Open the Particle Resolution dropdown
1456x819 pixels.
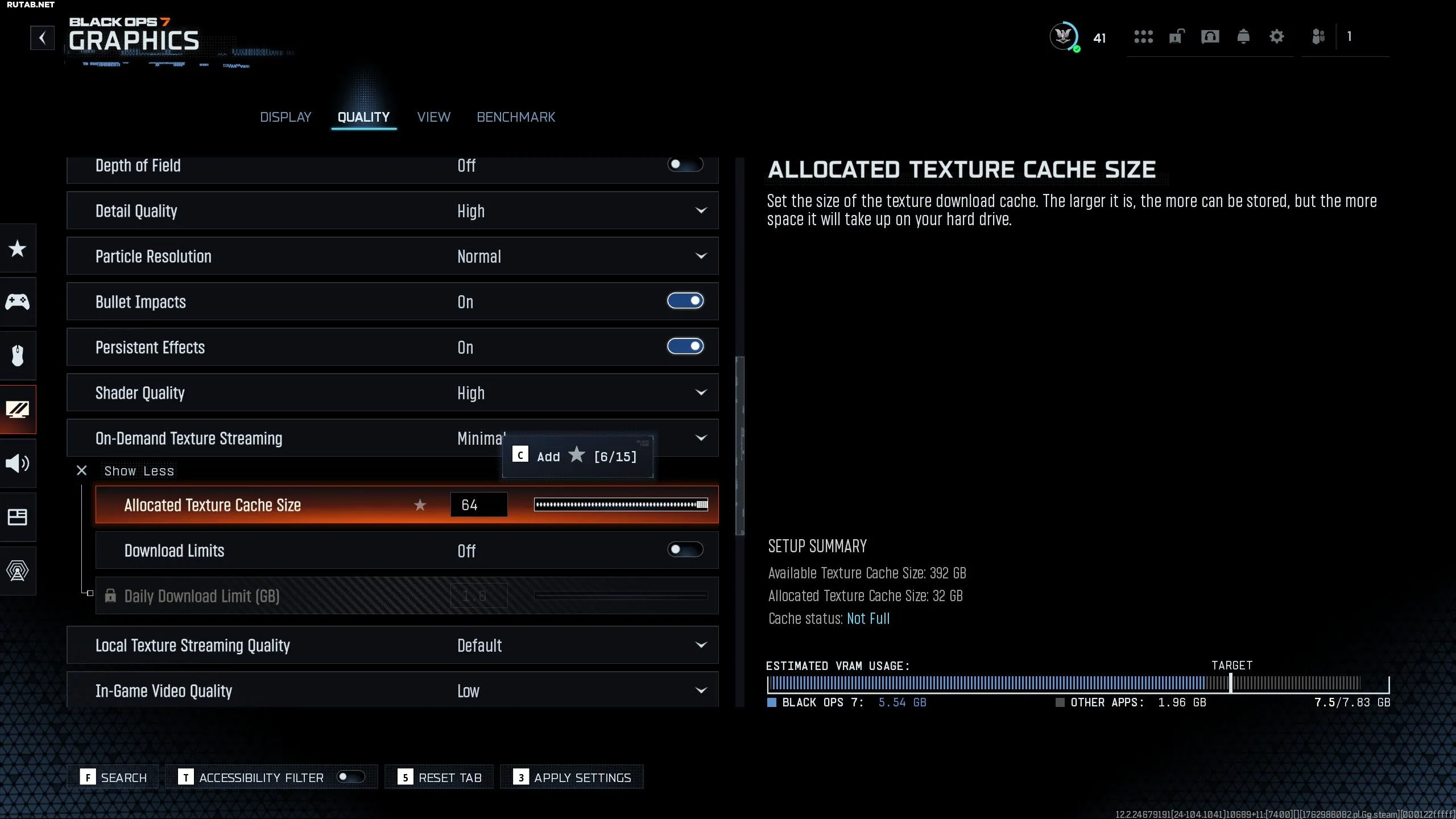click(392, 256)
